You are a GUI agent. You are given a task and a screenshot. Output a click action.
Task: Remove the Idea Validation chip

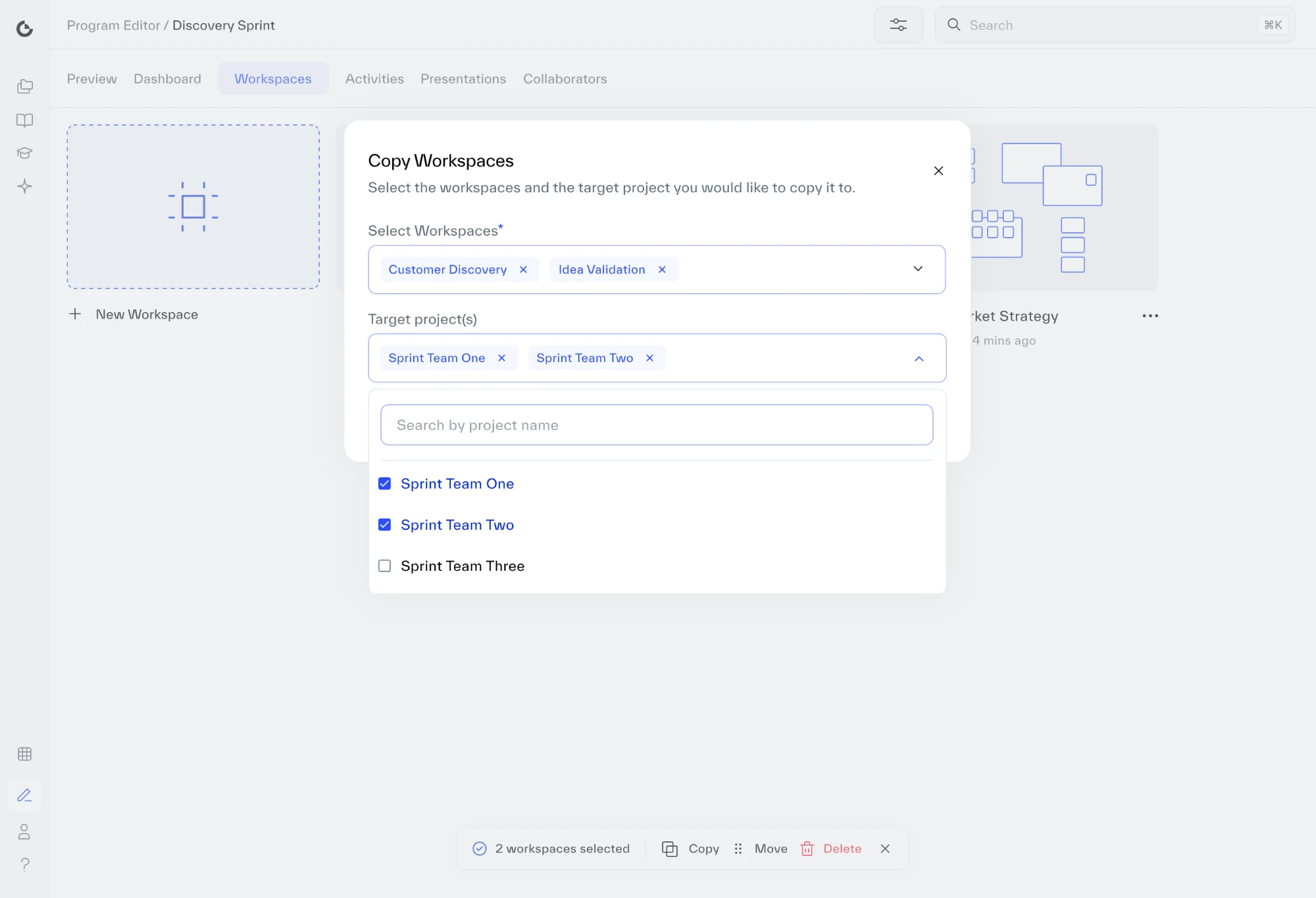click(662, 269)
